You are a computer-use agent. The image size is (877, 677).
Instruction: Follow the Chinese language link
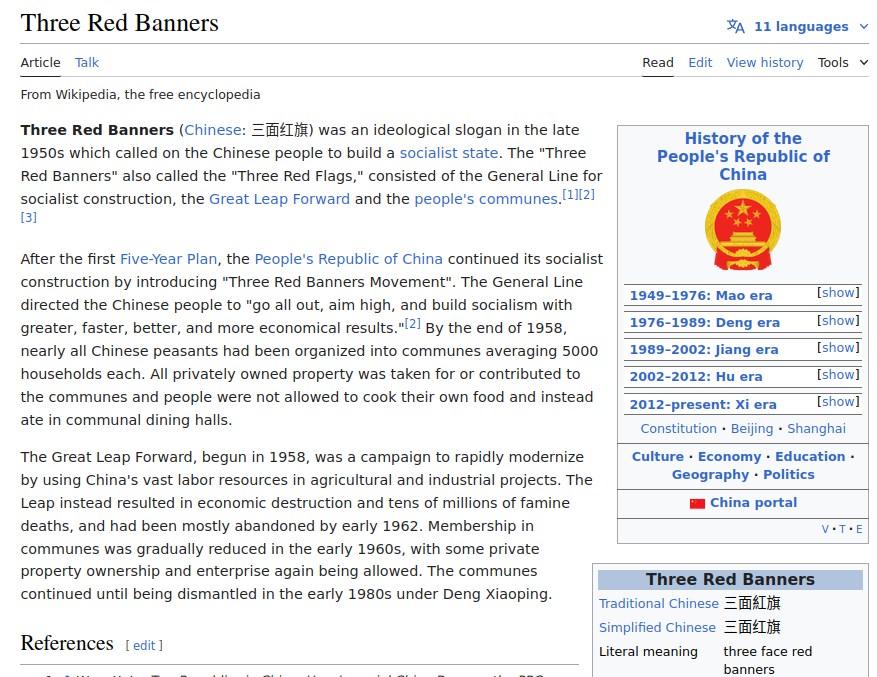213,130
